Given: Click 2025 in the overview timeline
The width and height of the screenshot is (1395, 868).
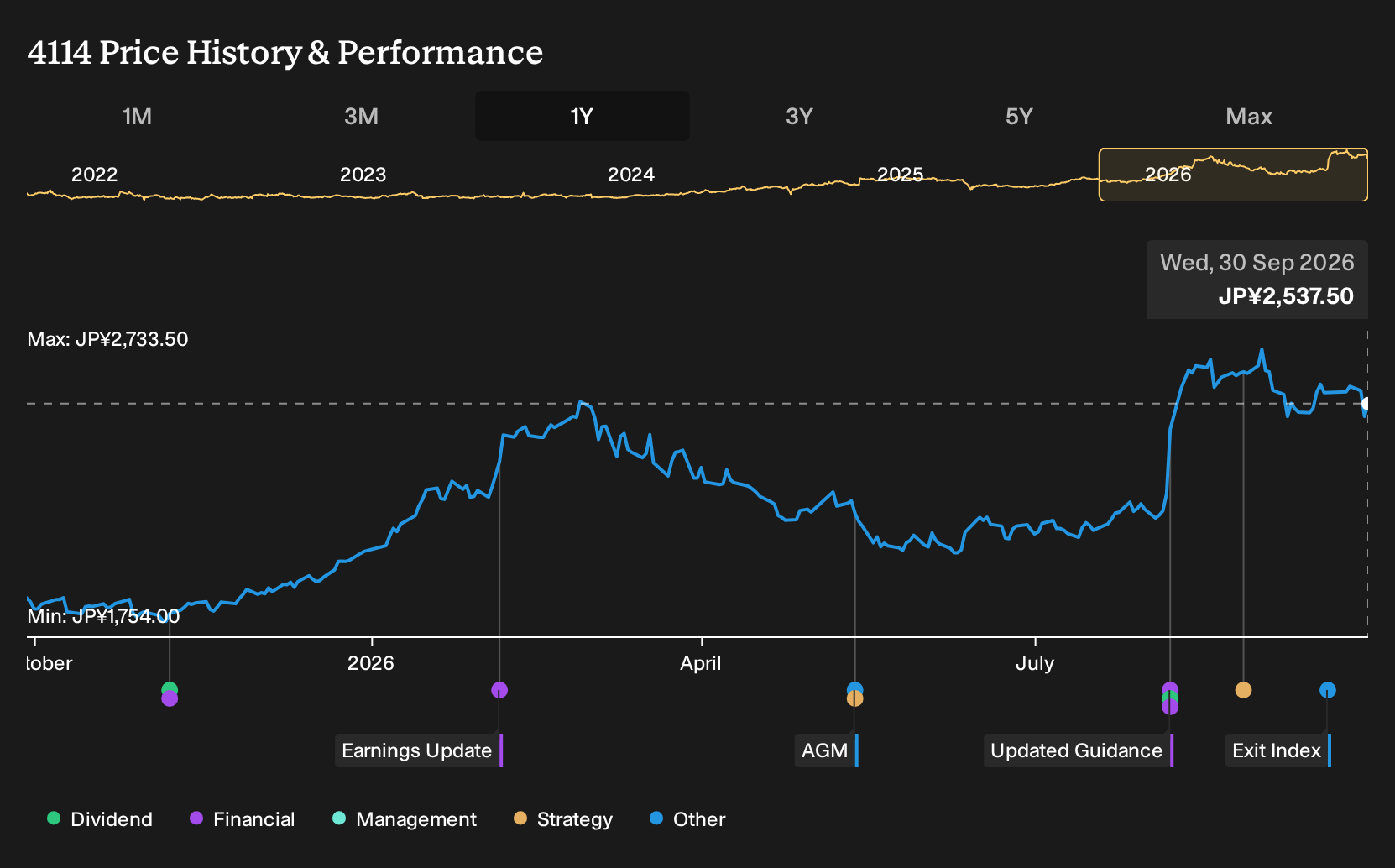Looking at the screenshot, I should click(x=900, y=175).
